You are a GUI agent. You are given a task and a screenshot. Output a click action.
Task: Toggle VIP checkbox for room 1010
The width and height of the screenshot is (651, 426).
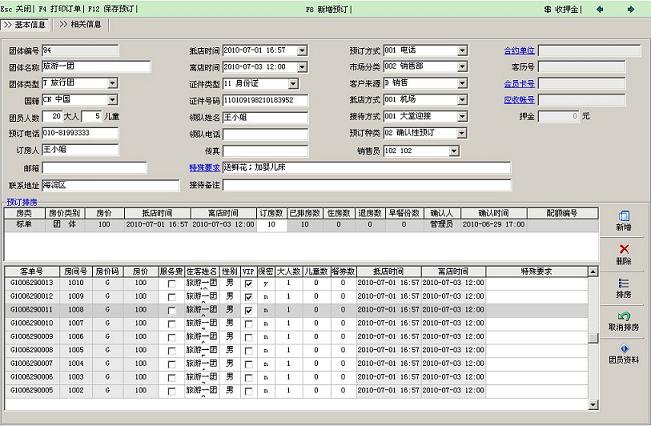(248, 284)
